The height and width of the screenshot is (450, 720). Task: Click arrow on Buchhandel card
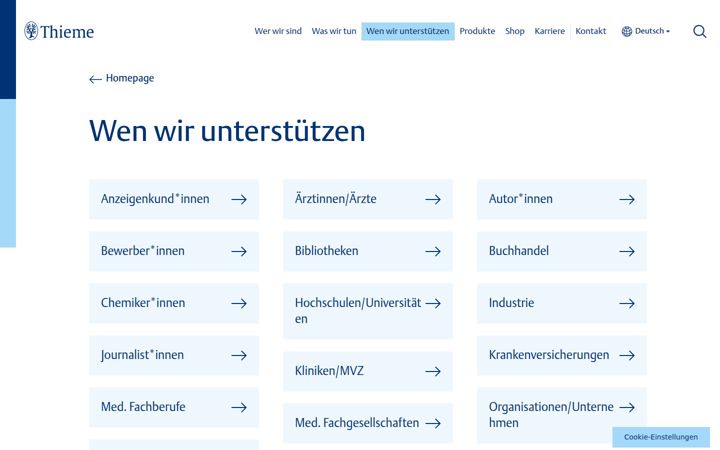tap(627, 251)
